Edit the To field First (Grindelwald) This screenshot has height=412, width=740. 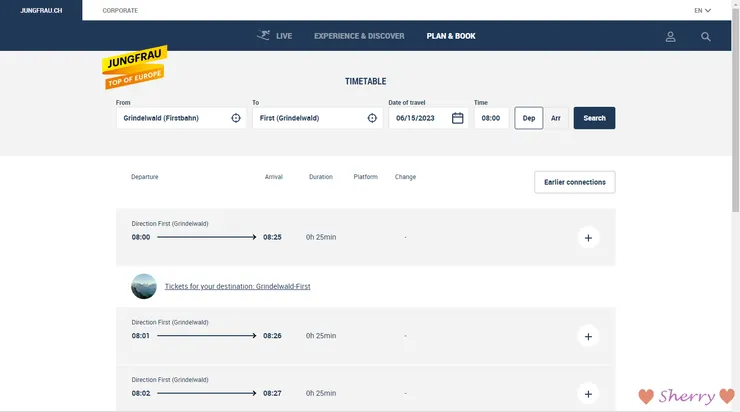tap(317, 118)
